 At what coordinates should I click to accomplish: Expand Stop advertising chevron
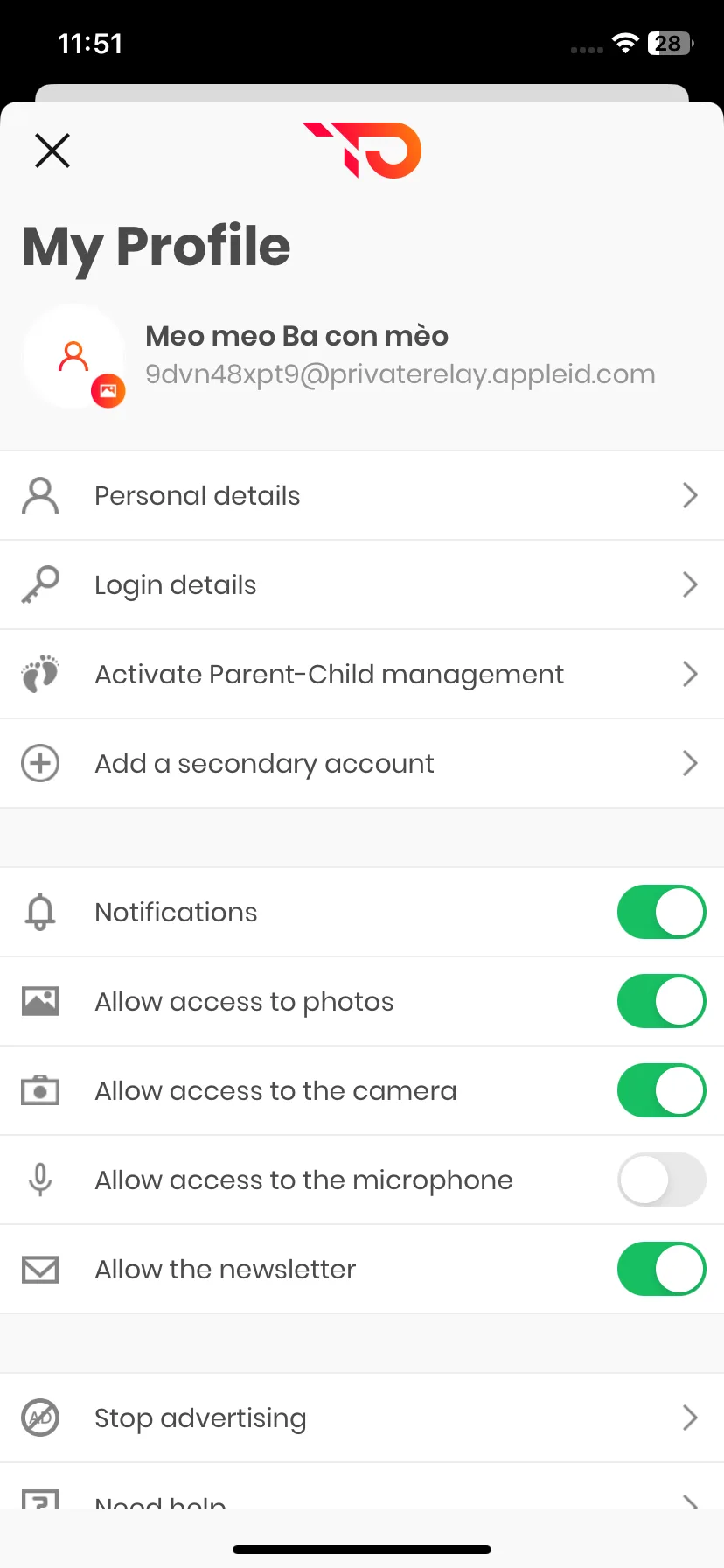tap(690, 1417)
